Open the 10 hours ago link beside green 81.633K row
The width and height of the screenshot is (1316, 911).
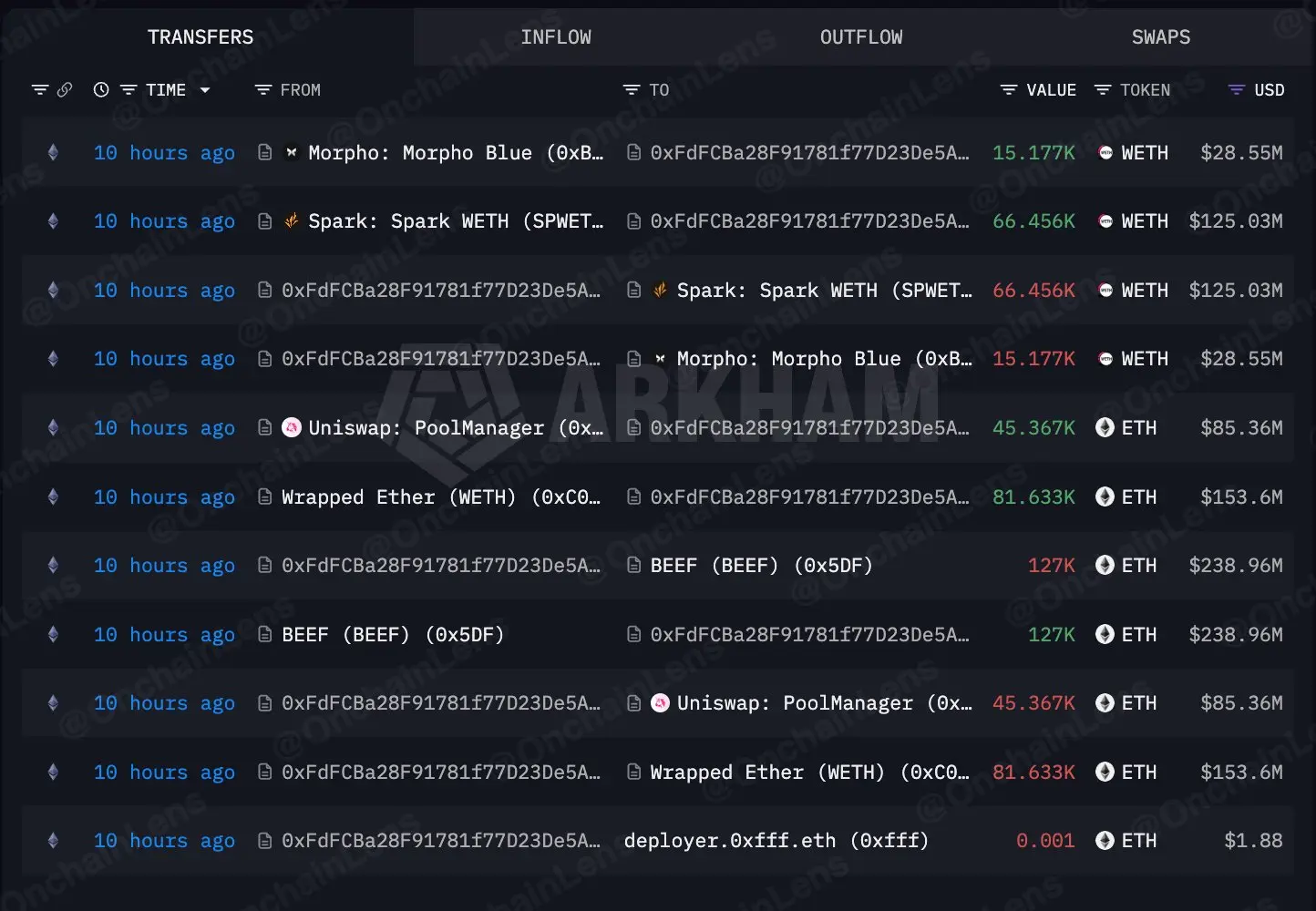(164, 496)
